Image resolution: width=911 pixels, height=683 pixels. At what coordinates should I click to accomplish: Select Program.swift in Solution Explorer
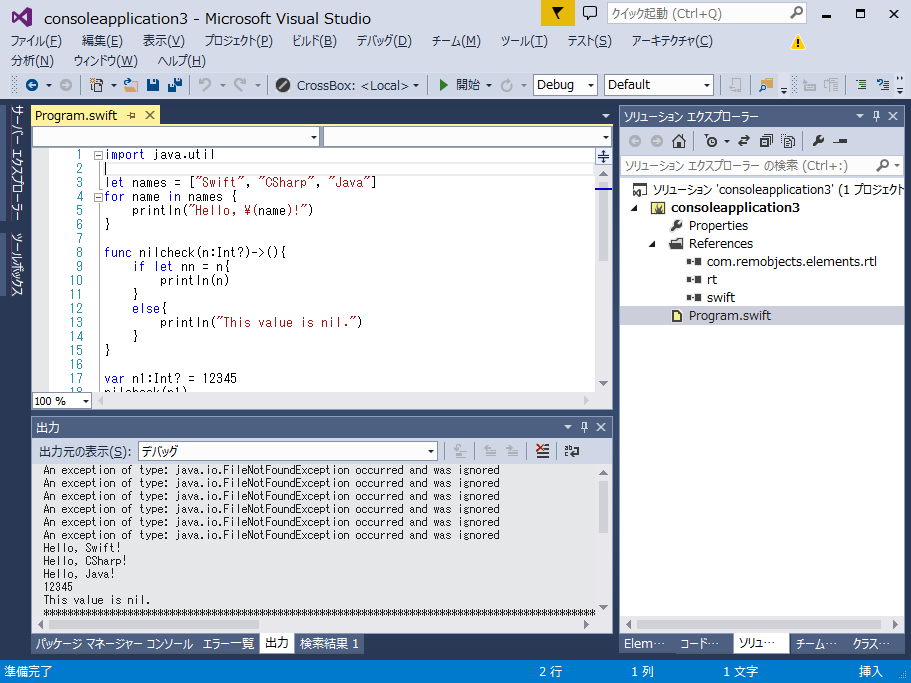point(729,316)
